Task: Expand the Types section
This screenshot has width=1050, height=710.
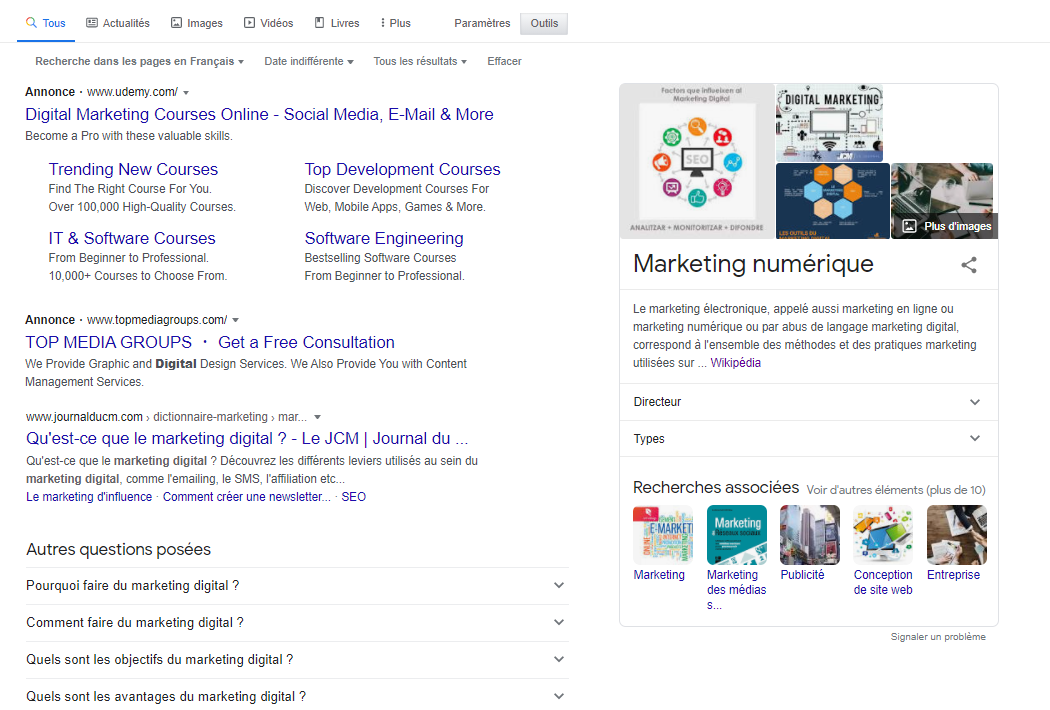Action: pyautogui.click(x=809, y=439)
